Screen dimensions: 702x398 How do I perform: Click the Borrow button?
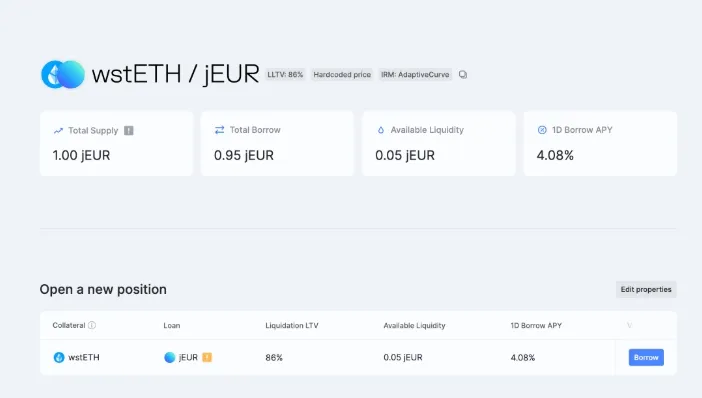(x=646, y=357)
